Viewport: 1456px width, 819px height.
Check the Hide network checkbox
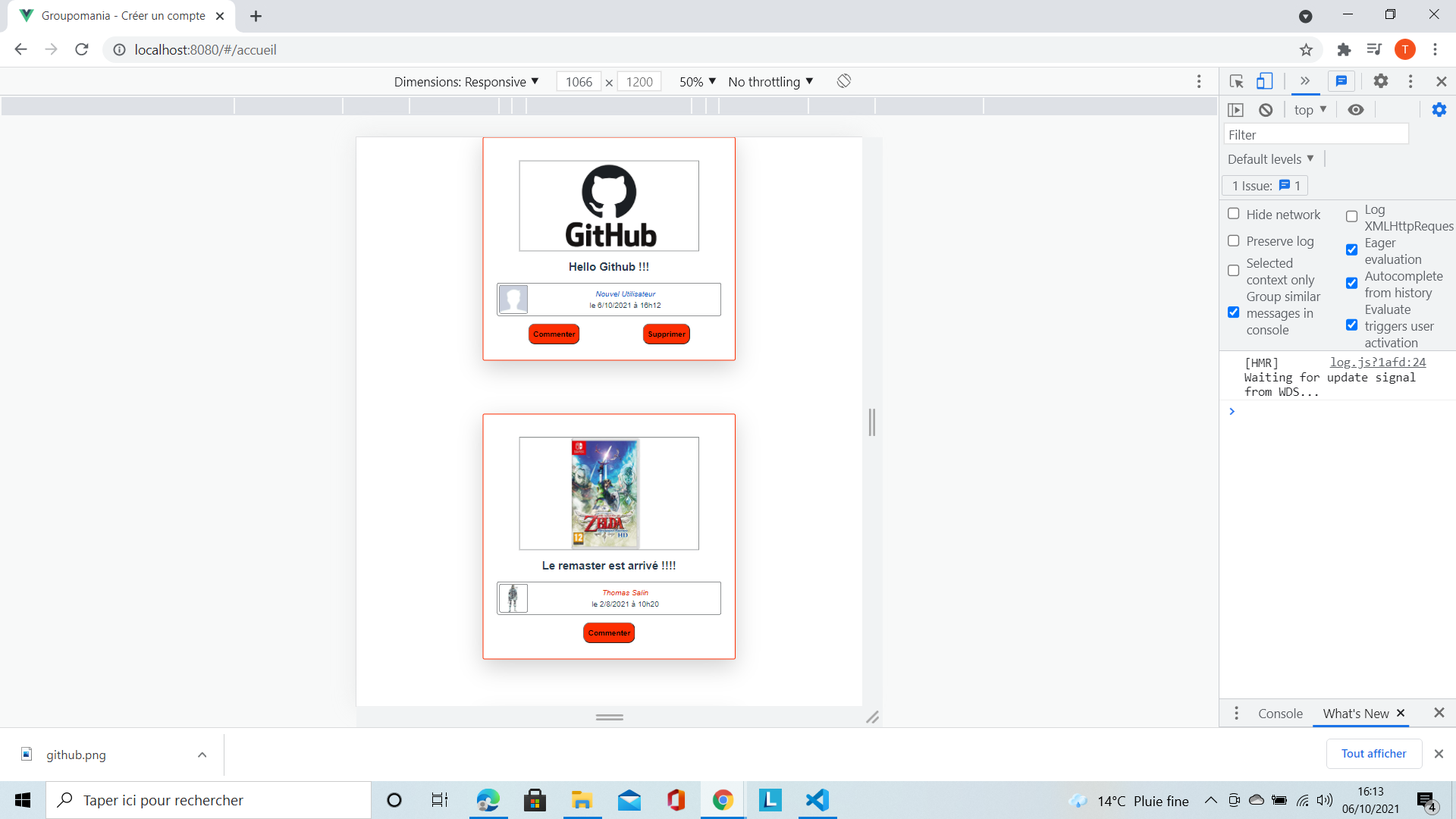[1234, 214]
